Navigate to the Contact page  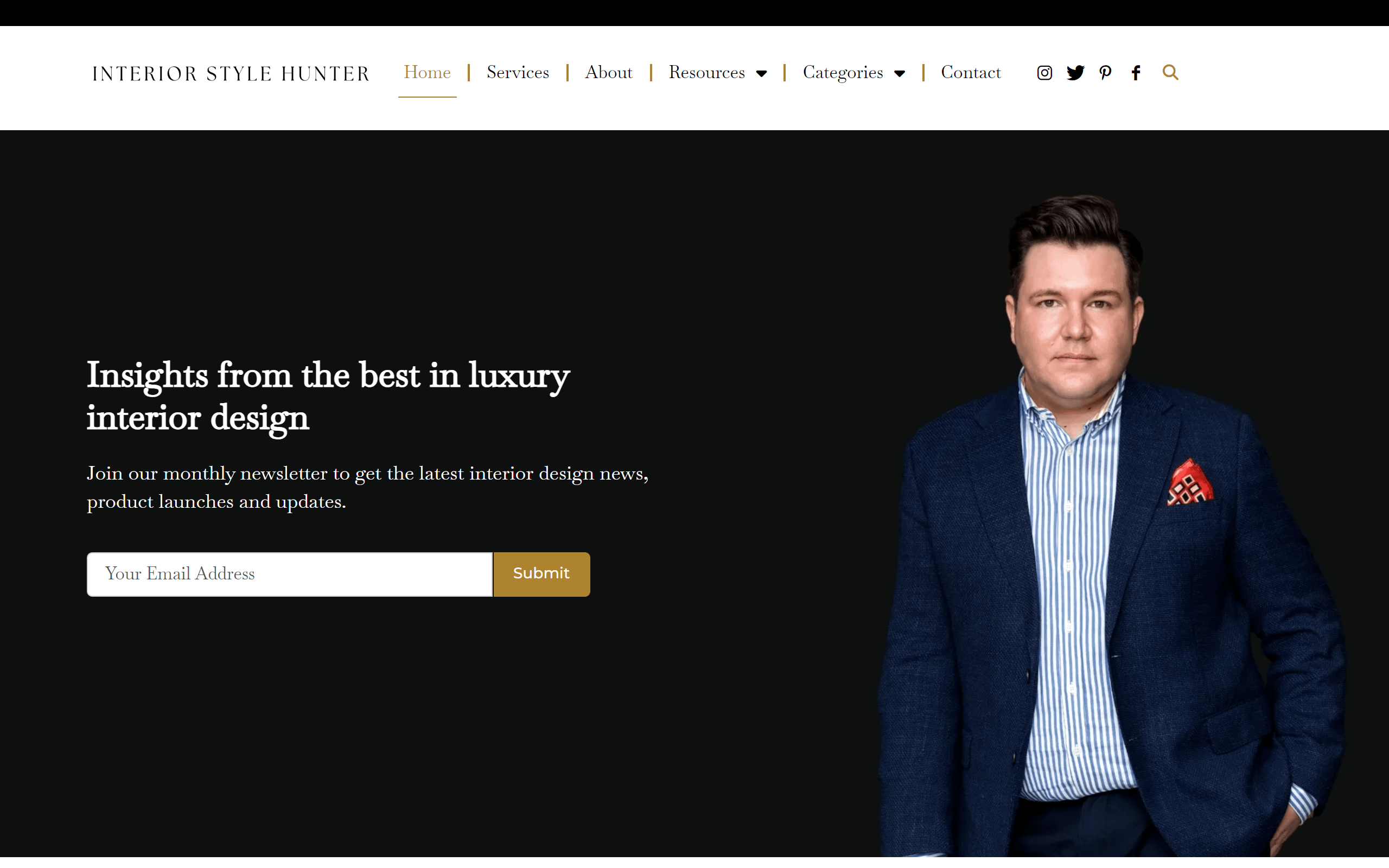[x=971, y=72]
